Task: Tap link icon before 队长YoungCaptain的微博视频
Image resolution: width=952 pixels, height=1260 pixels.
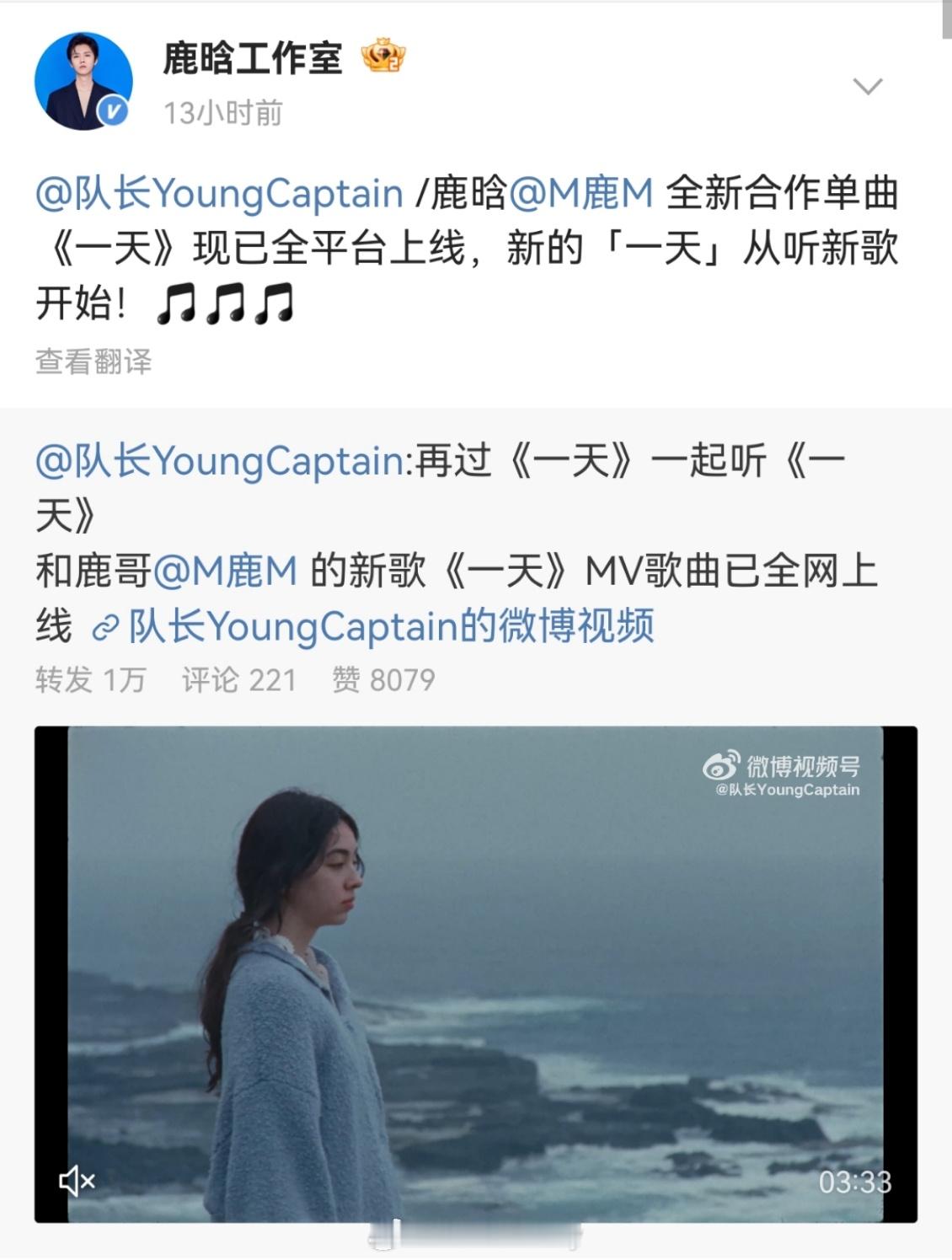Action: (104, 629)
